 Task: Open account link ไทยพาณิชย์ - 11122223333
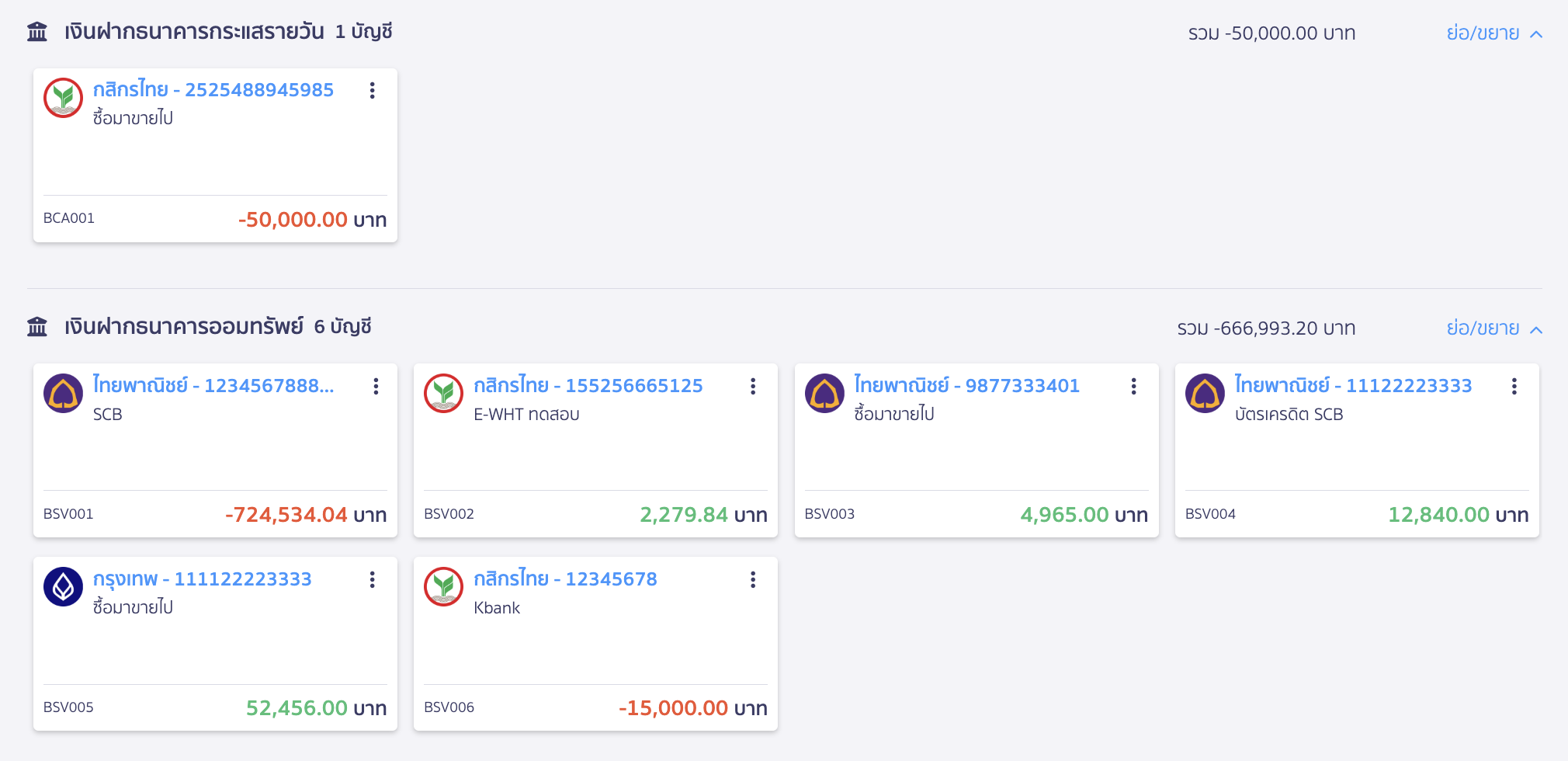point(1353,386)
